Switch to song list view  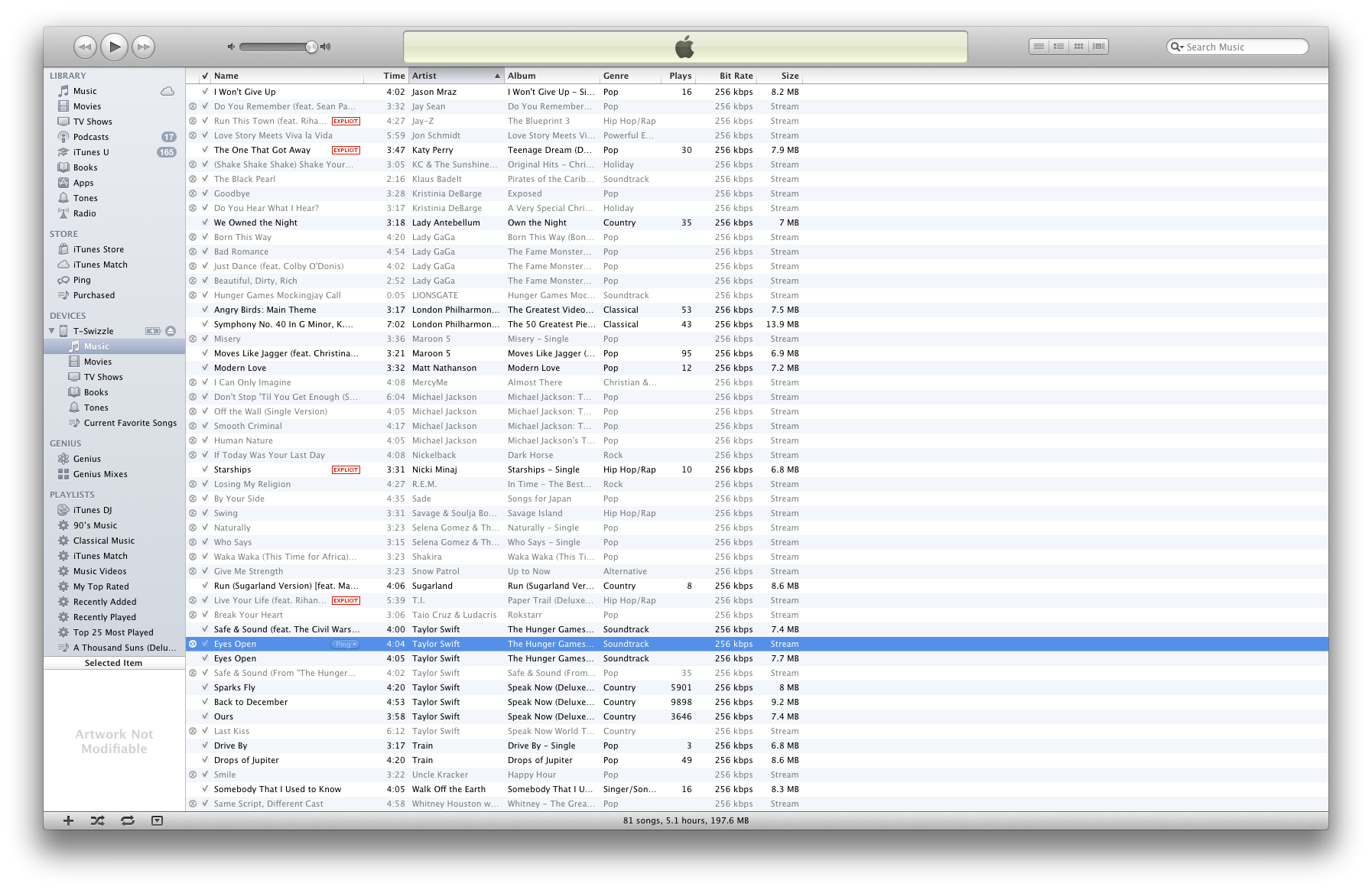1039,47
